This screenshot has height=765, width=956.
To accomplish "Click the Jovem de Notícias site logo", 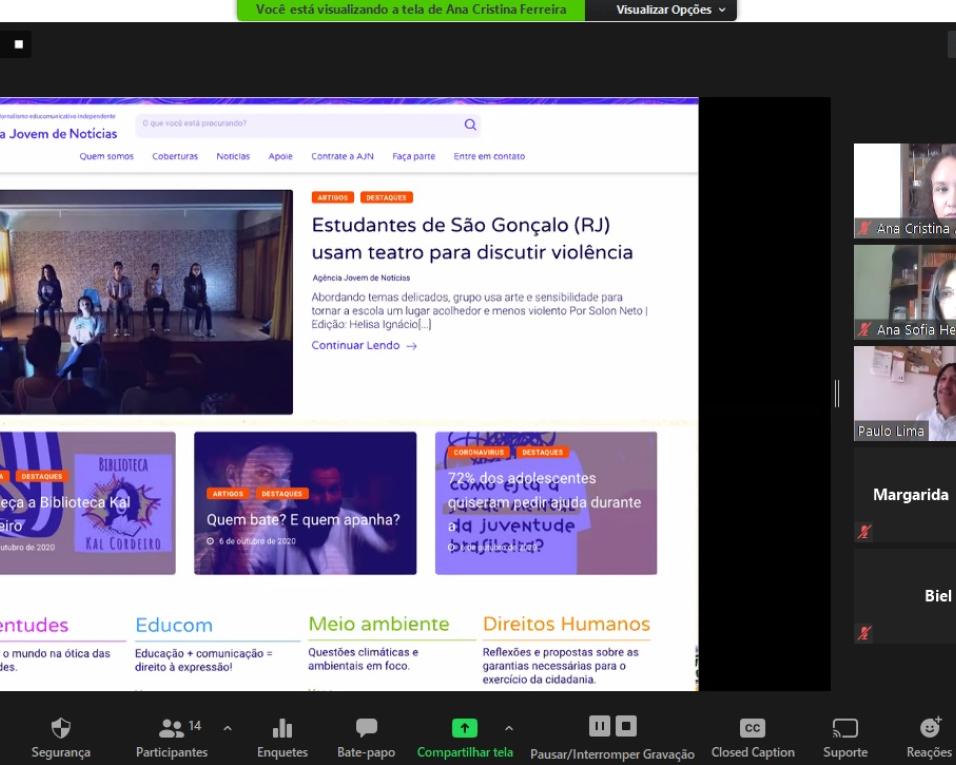I will click(x=59, y=133).
